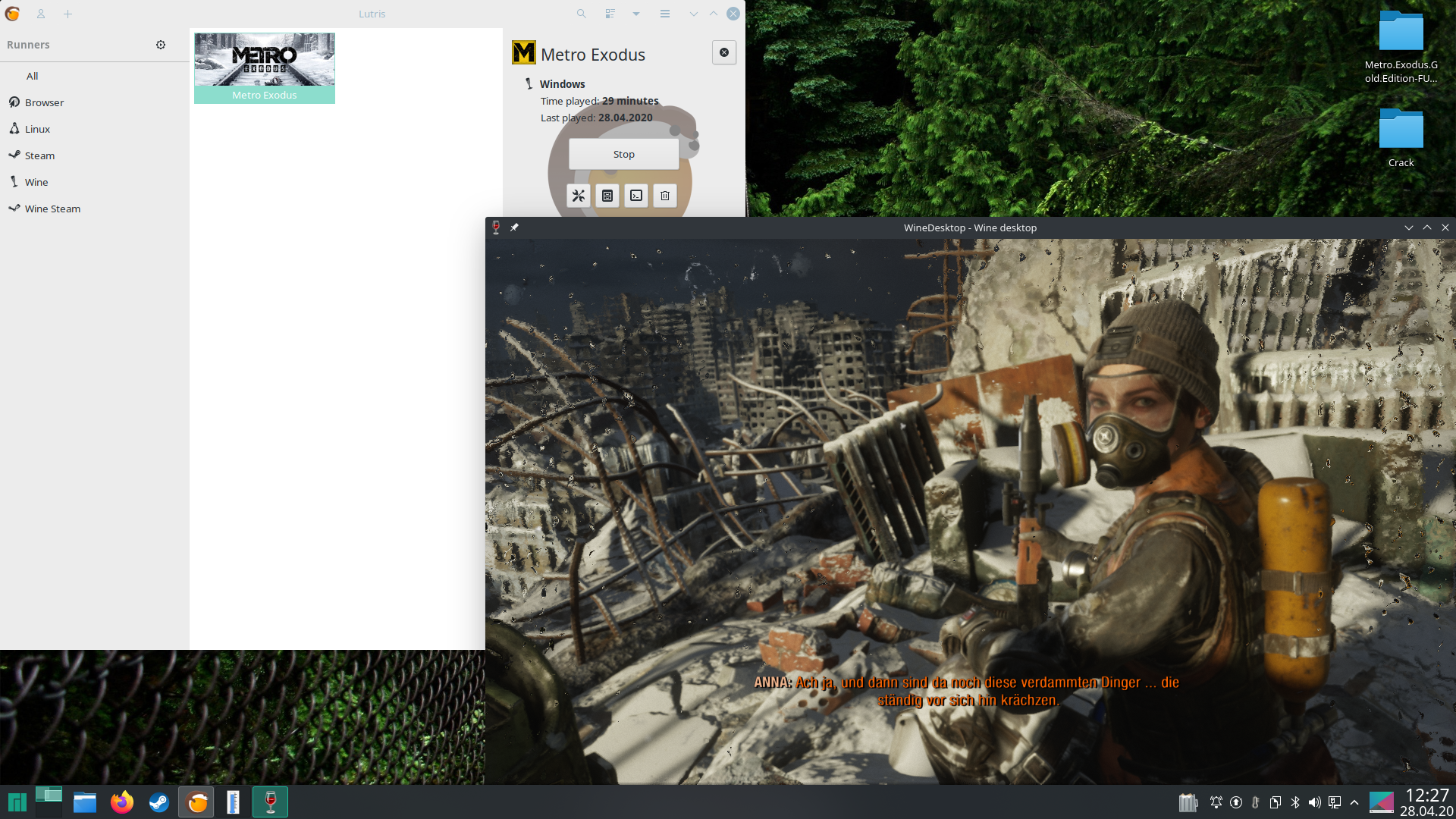Dismiss the Metro Exodus detail panel
Viewport: 1456px width, 819px height.
coord(723,52)
